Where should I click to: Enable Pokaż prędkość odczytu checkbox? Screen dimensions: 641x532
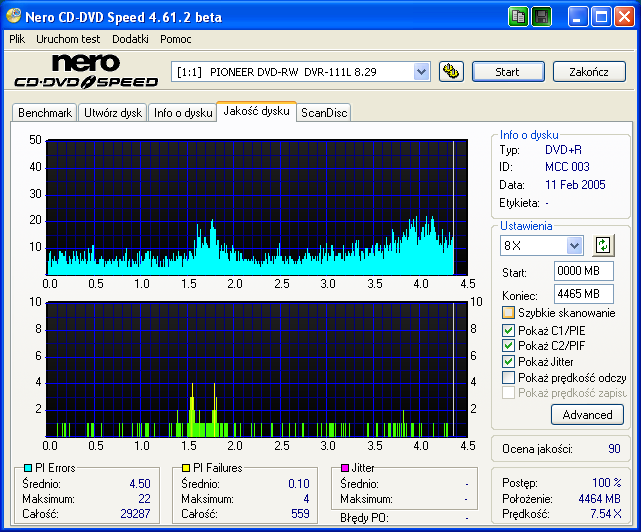[508, 377]
